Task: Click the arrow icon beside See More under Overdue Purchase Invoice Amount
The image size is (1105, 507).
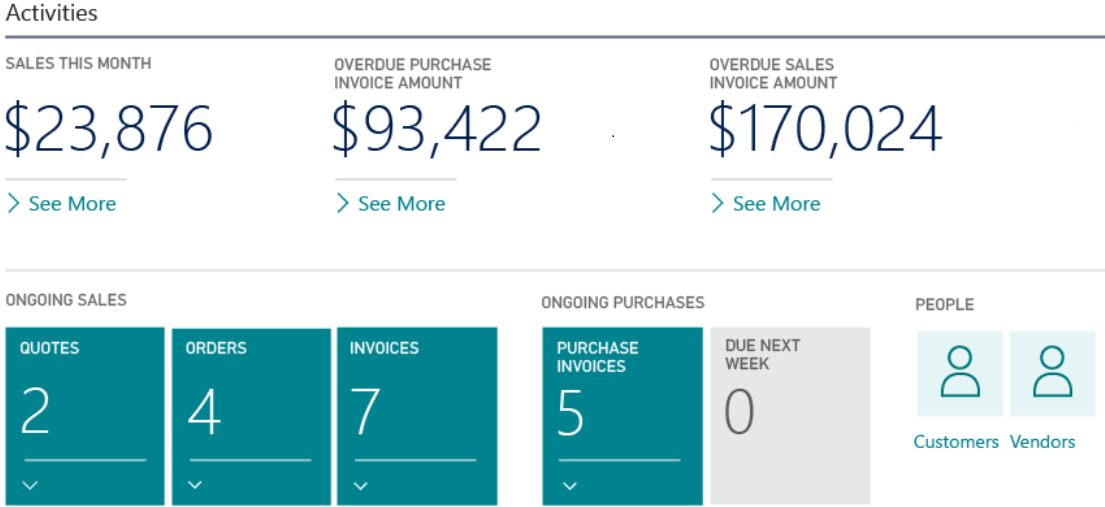Action: tap(343, 204)
